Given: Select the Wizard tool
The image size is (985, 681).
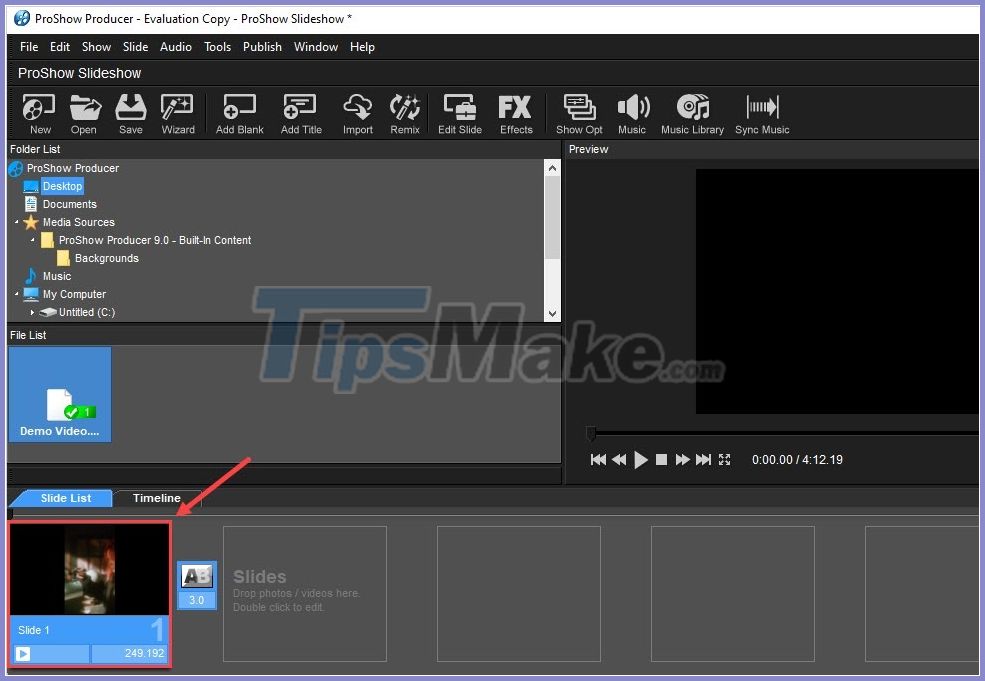Looking at the screenshot, I should [177, 112].
